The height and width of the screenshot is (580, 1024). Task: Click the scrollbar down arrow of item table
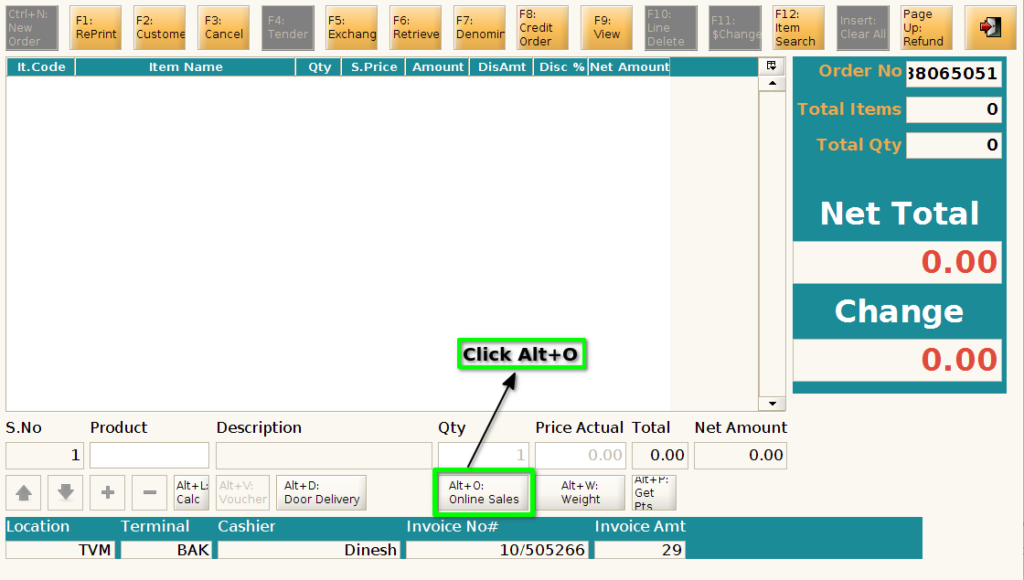772,404
